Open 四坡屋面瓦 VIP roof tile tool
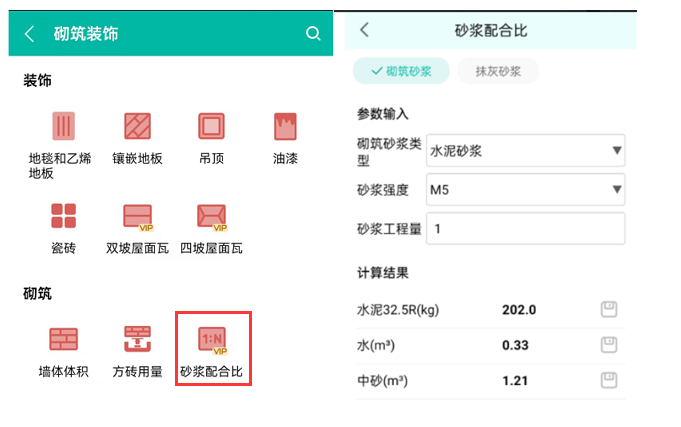Image resolution: width=681 pixels, height=427 pixels. tap(211, 216)
